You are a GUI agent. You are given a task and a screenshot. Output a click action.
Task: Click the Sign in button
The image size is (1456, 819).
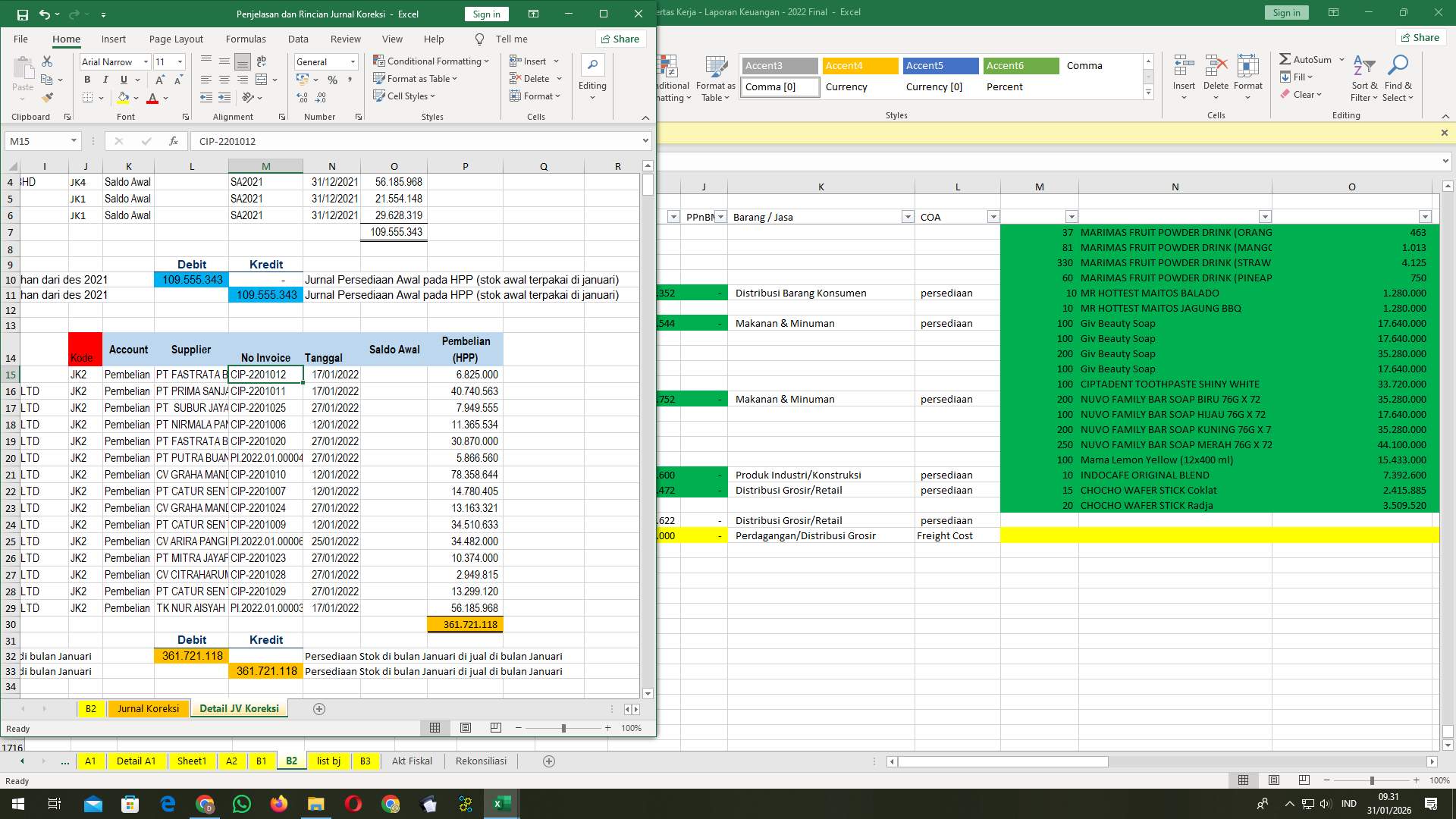(x=485, y=14)
